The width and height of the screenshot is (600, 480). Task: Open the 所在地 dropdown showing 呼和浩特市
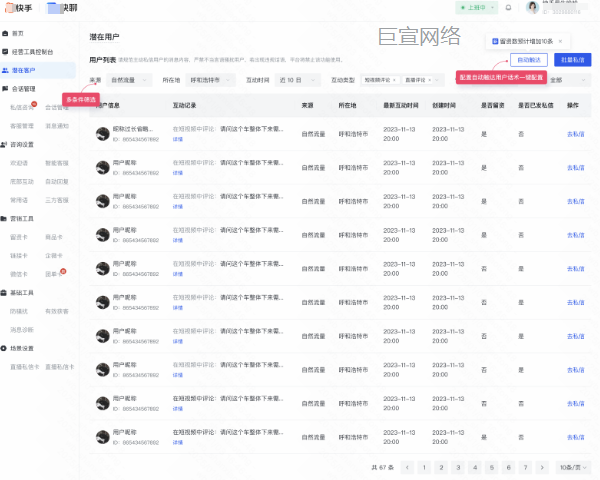(210, 80)
